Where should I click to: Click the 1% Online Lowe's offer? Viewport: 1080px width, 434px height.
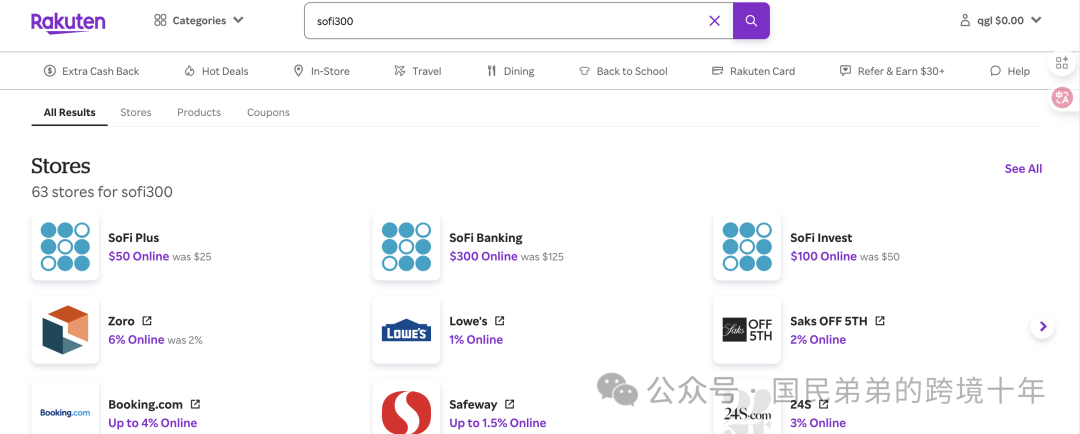(x=476, y=340)
